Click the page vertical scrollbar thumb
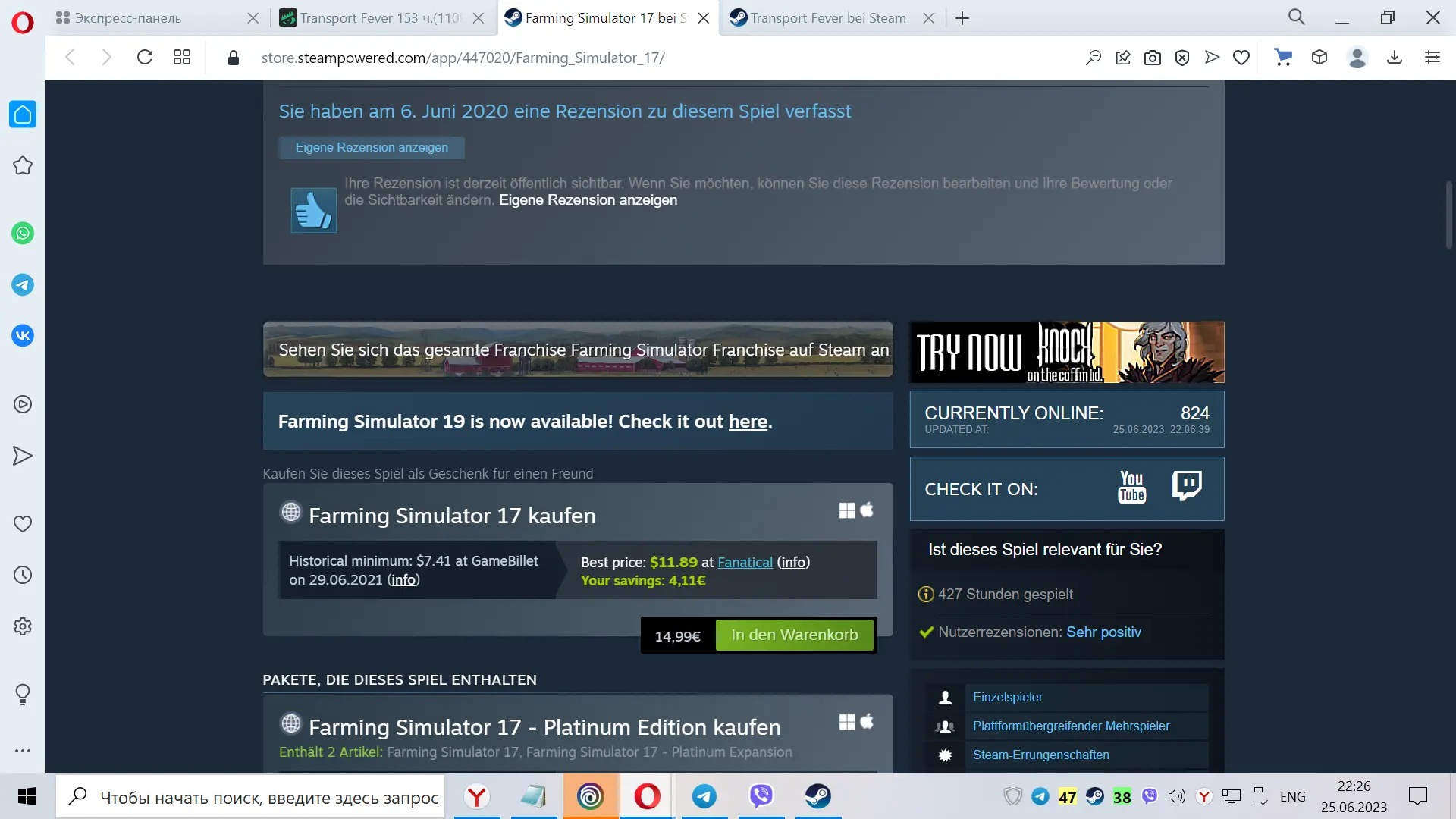This screenshot has height=819, width=1456. click(x=1448, y=215)
